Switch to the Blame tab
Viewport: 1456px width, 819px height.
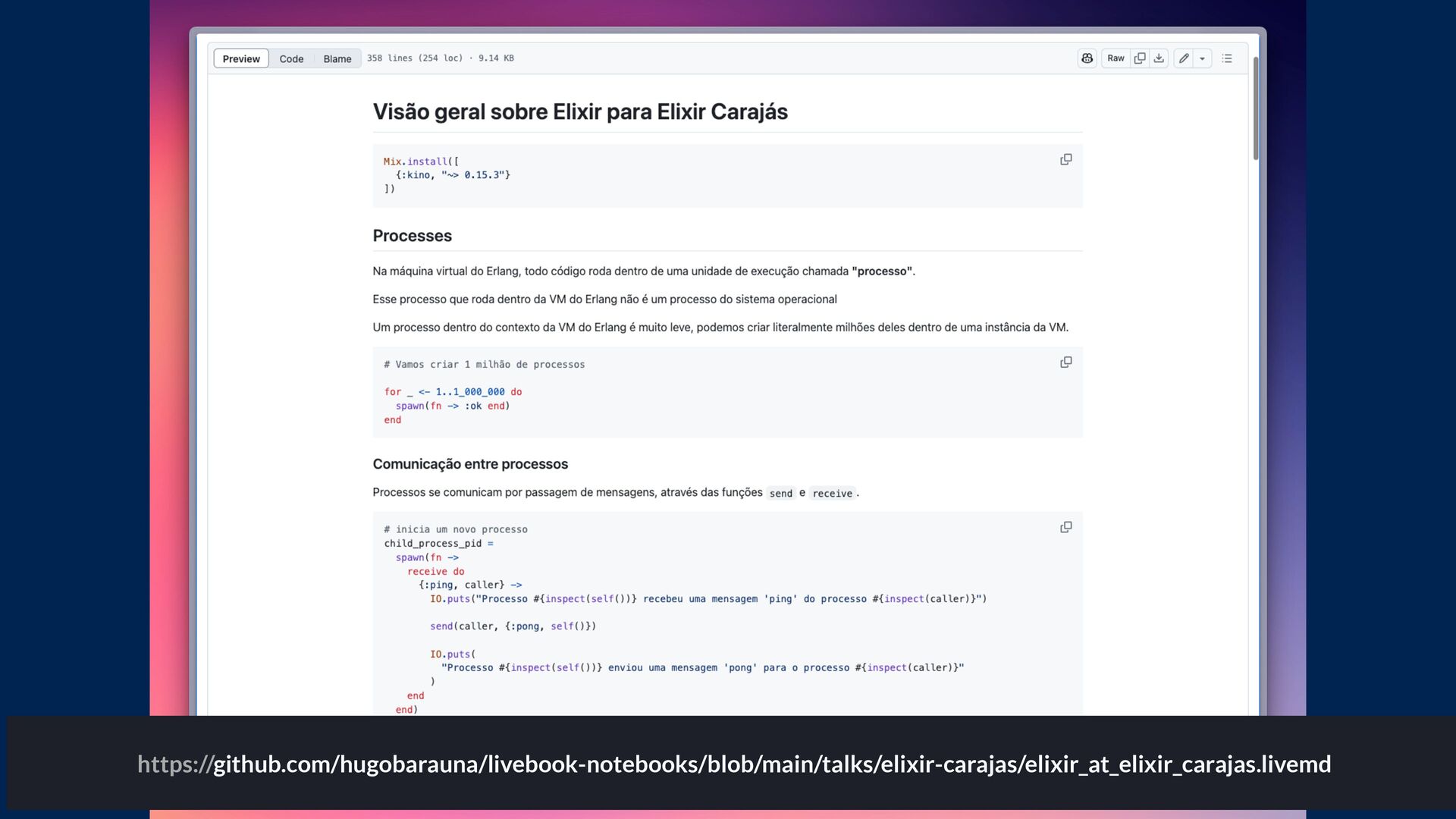click(337, 58)
